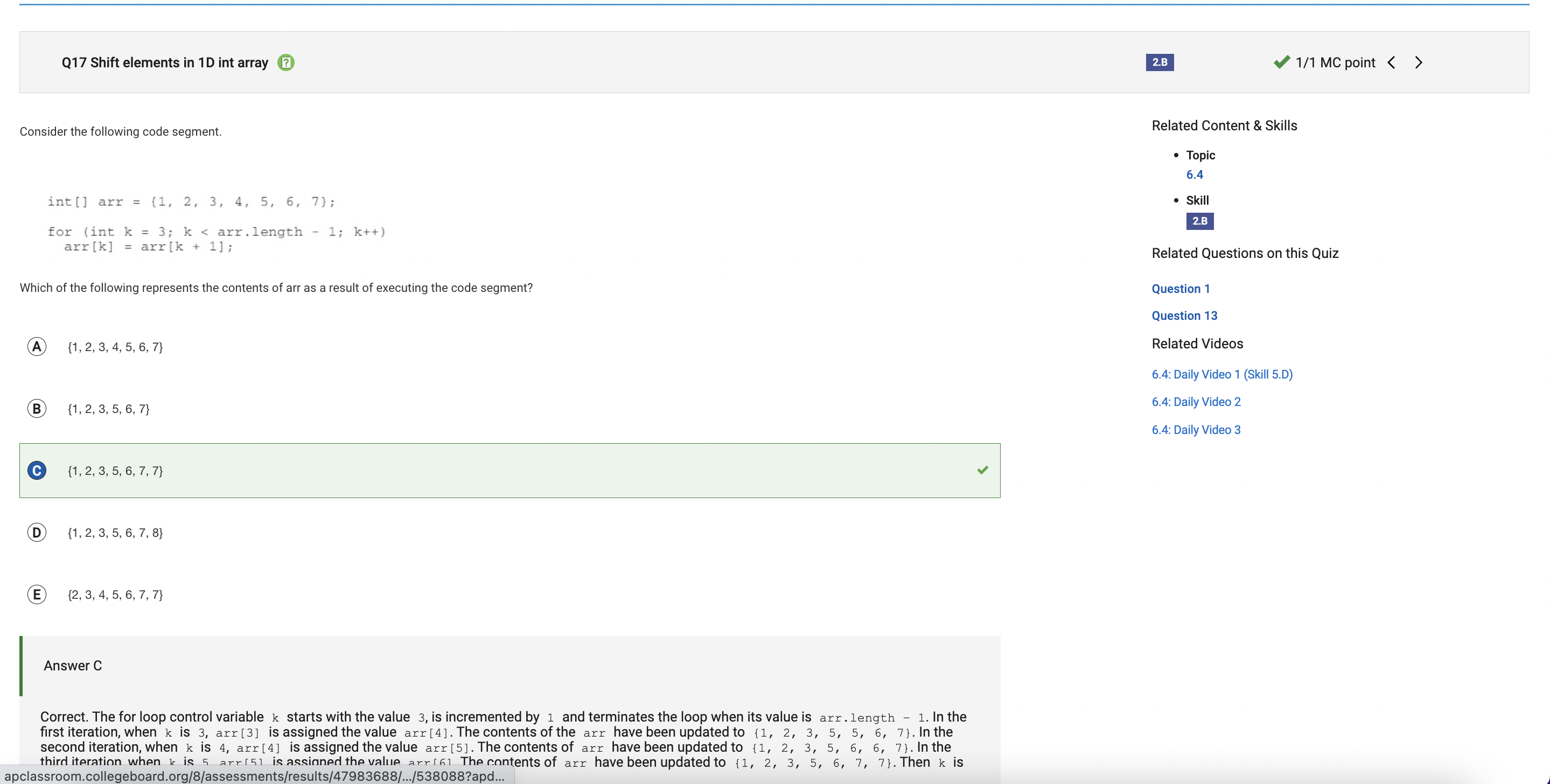Go to next question with right chevron
This screenshot has height=784, width=1550.
1419,62
